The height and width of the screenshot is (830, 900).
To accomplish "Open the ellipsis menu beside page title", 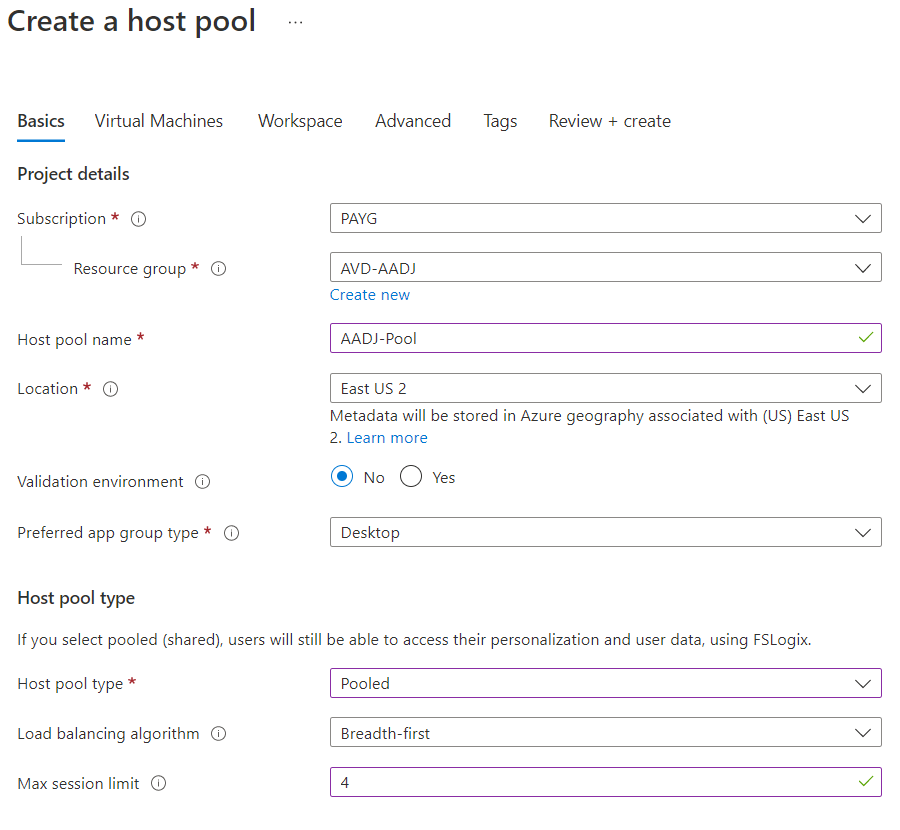I will coord(295,22).
